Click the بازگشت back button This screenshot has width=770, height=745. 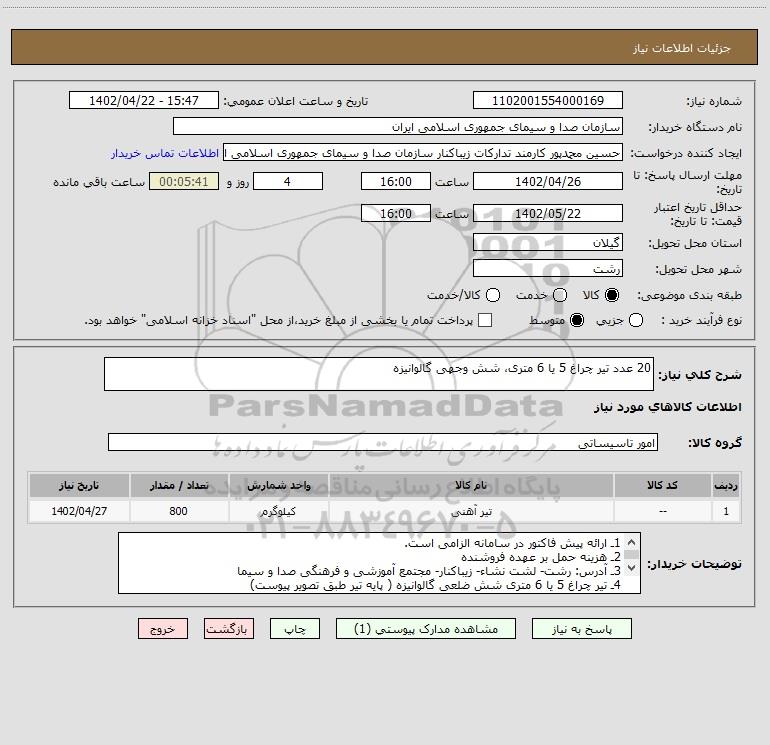click(229, 629)
